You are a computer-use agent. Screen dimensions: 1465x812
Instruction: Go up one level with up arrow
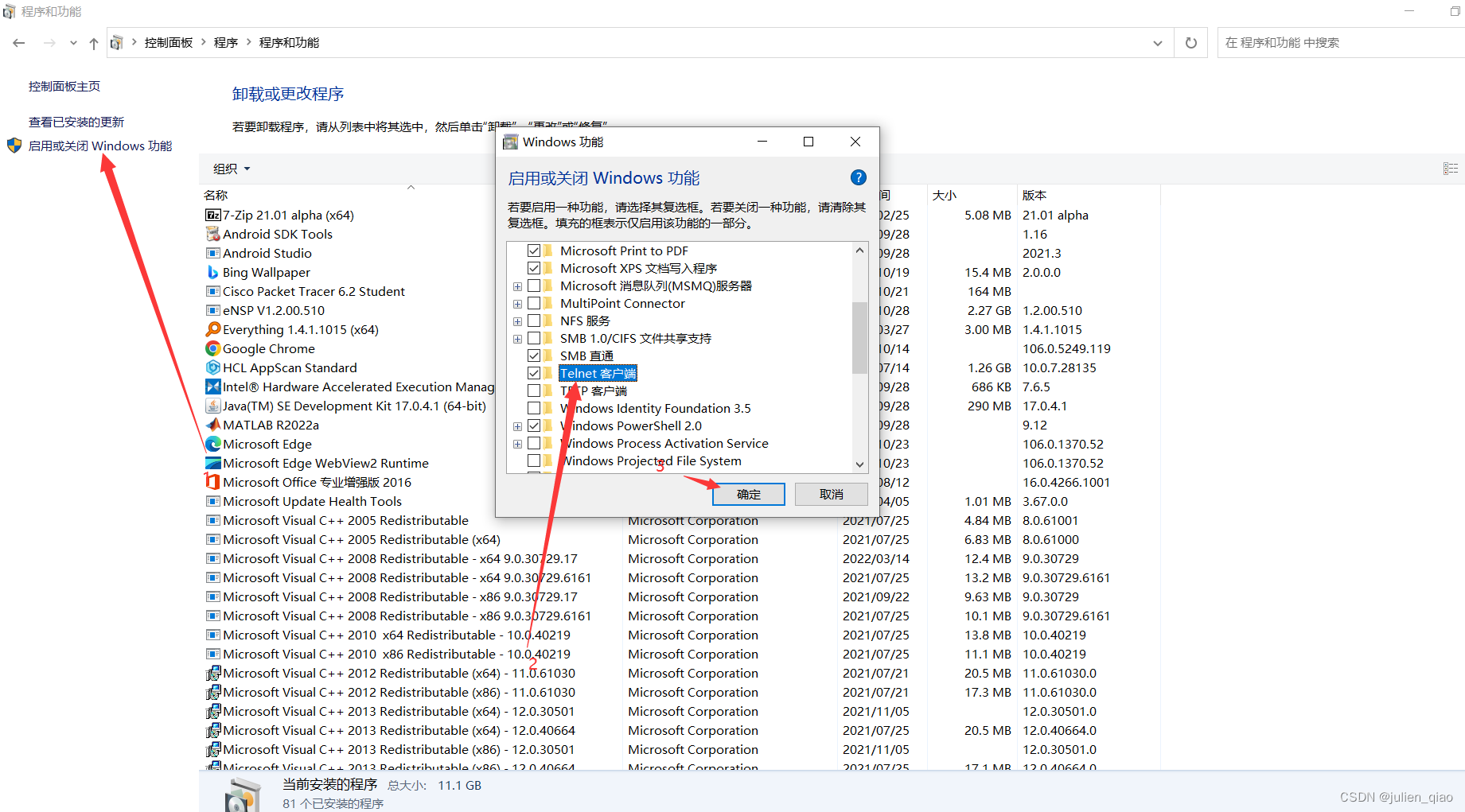coord(94,43)
